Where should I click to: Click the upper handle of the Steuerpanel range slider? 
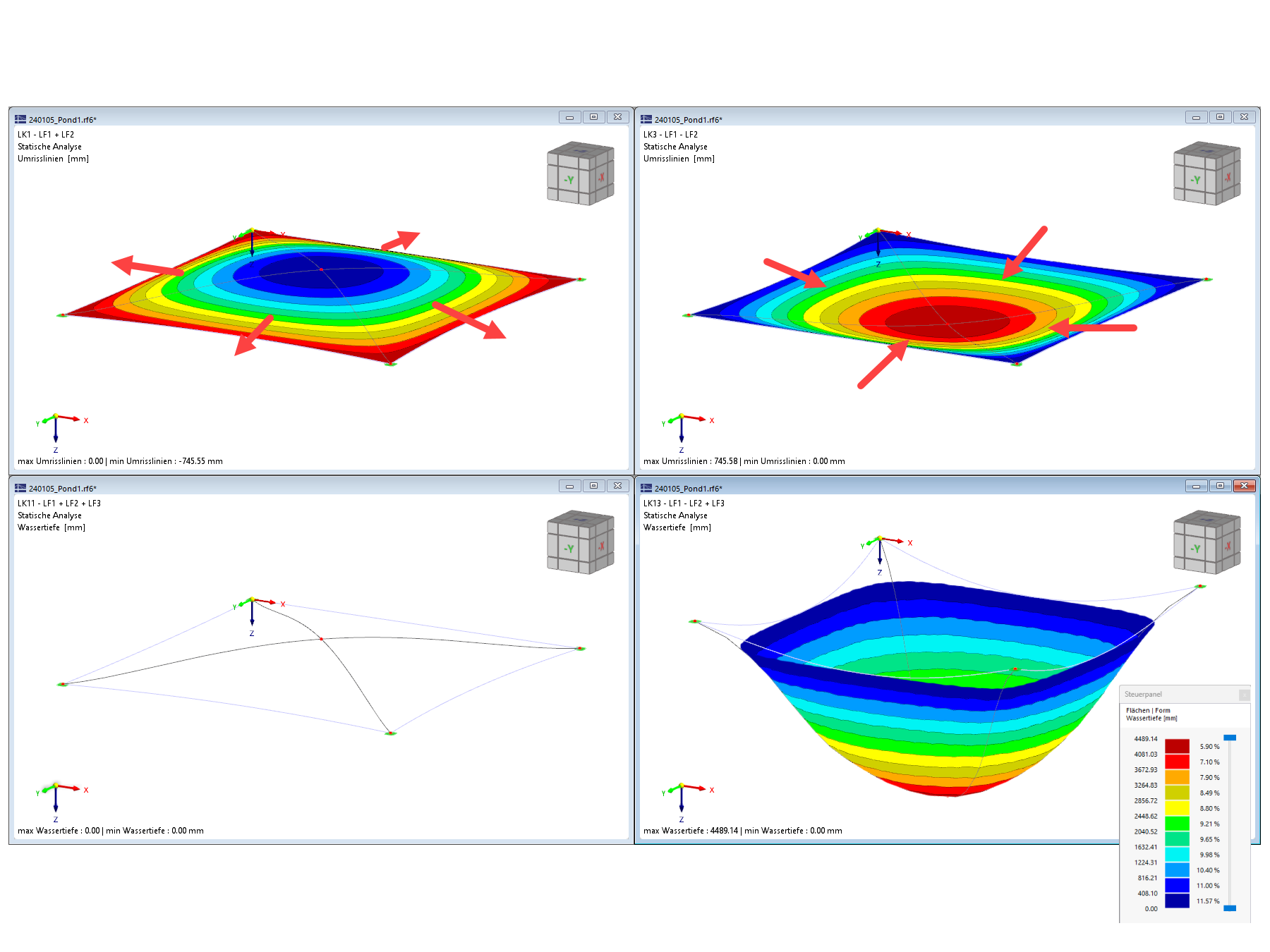click(x=1230, y=738)
